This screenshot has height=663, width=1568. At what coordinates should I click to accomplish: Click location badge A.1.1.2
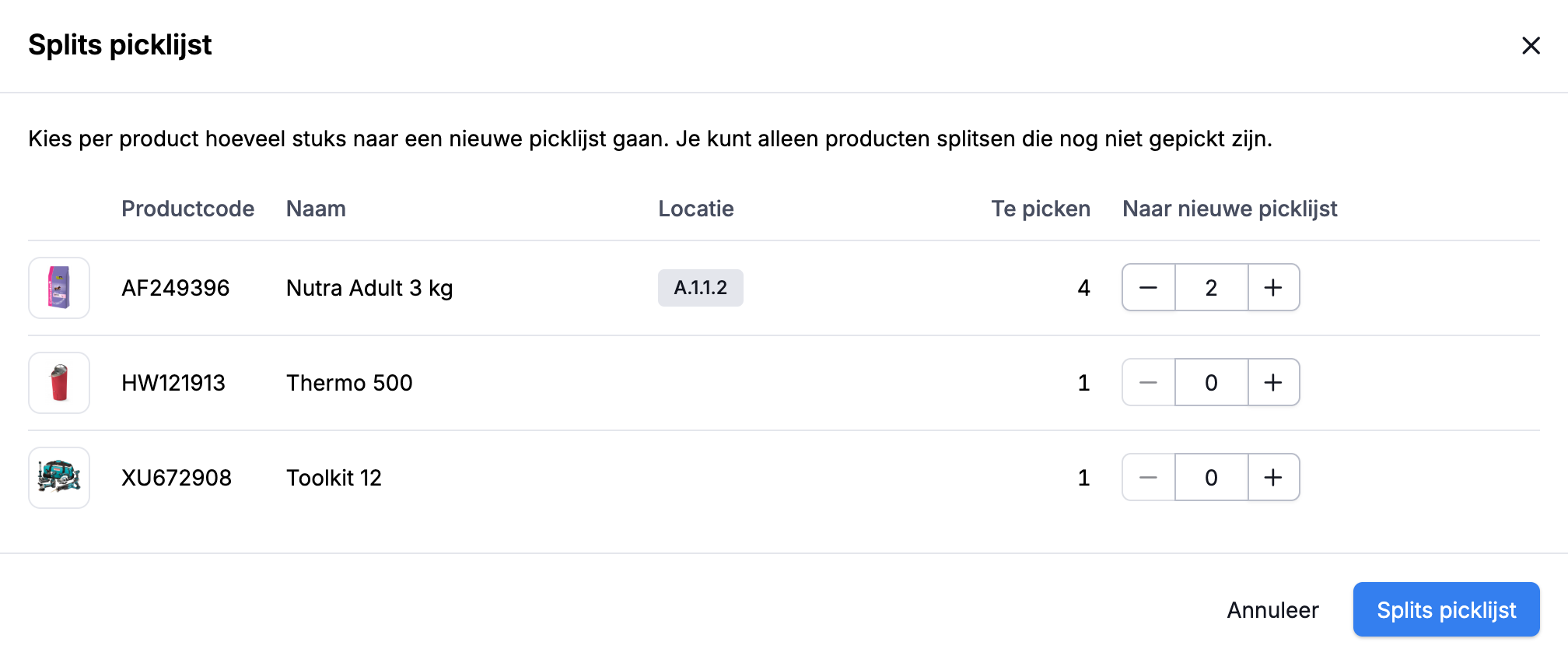tap(701, 288)
